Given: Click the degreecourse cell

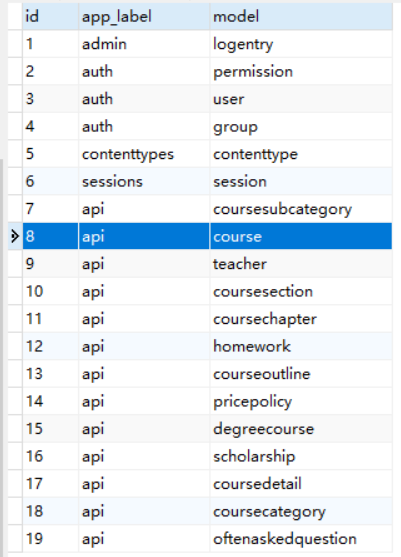Looking at the screenshot, I should [301, 428].
